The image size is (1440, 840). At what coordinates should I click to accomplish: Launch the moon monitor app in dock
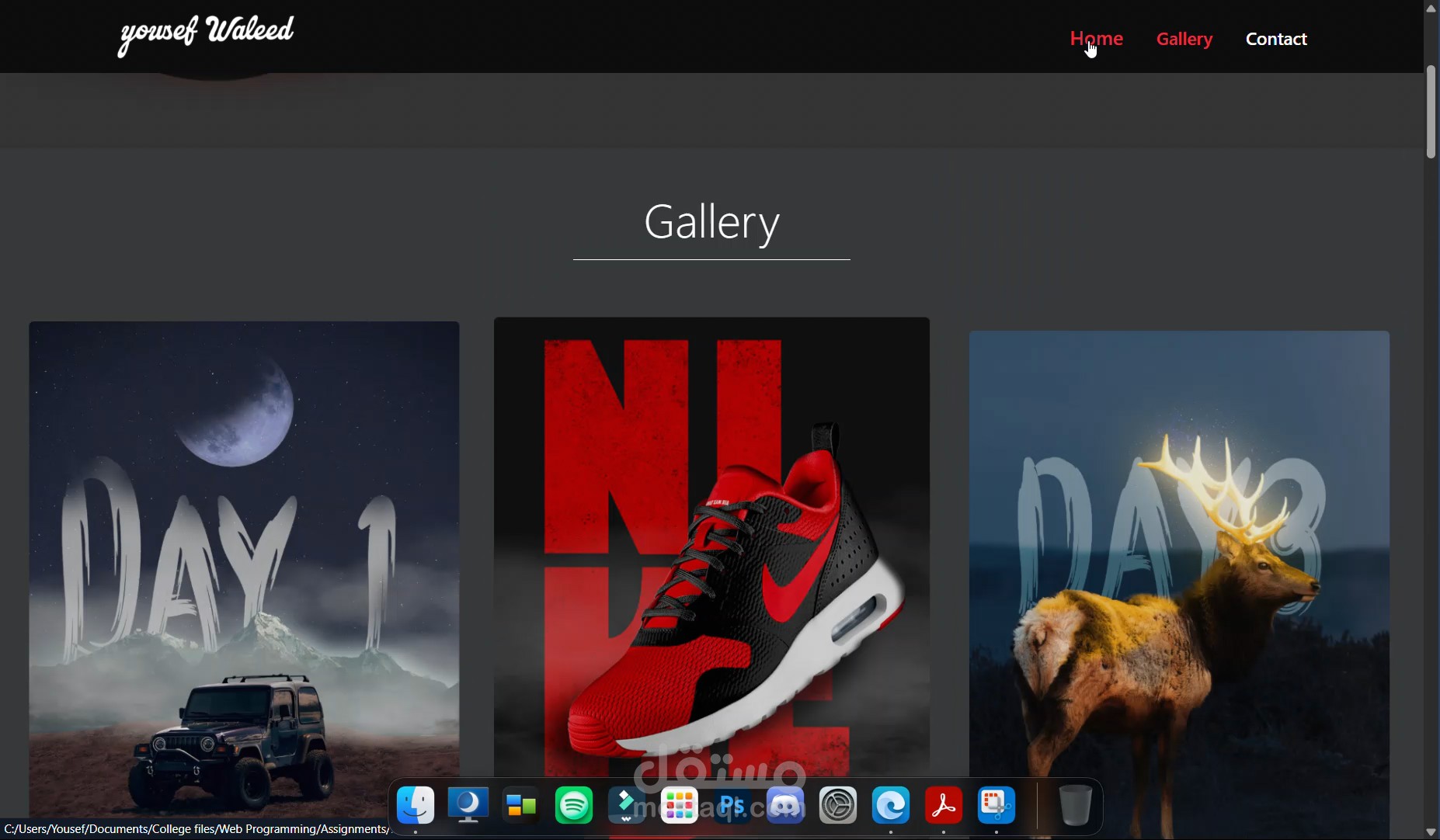tap(468, 806)
